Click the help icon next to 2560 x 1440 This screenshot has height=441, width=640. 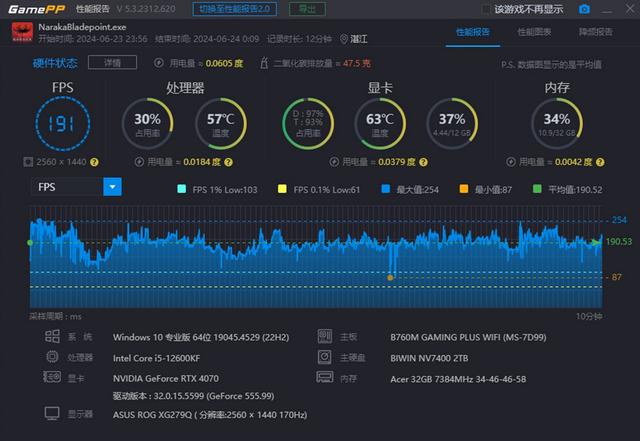(94, 162)
